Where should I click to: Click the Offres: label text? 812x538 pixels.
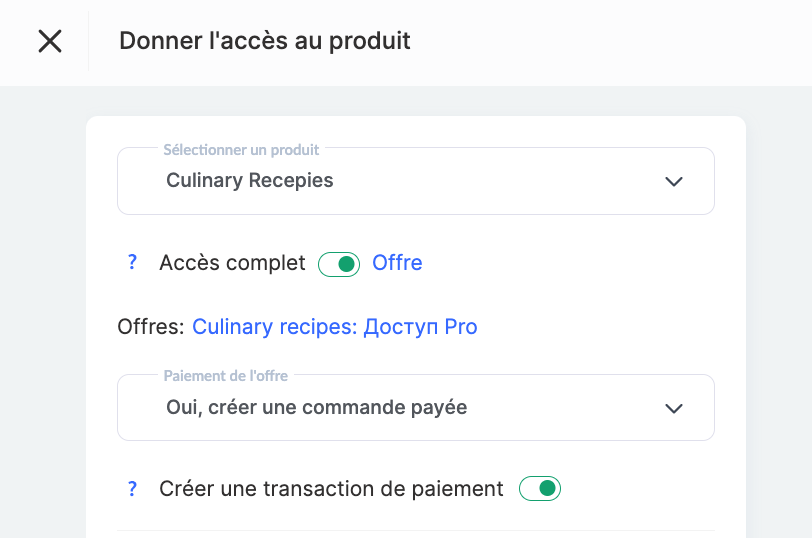point(151,327)
